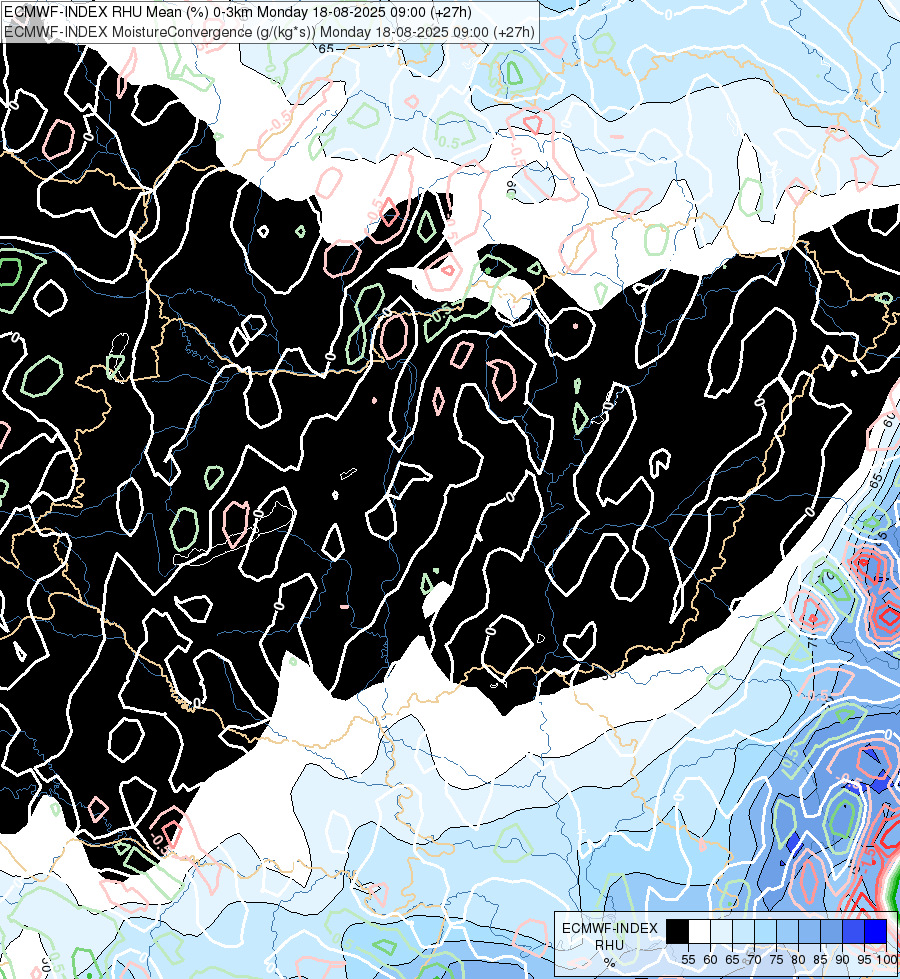Click the legend tick value 100
This screenshot has width=900, height=979.
(887, 960)
